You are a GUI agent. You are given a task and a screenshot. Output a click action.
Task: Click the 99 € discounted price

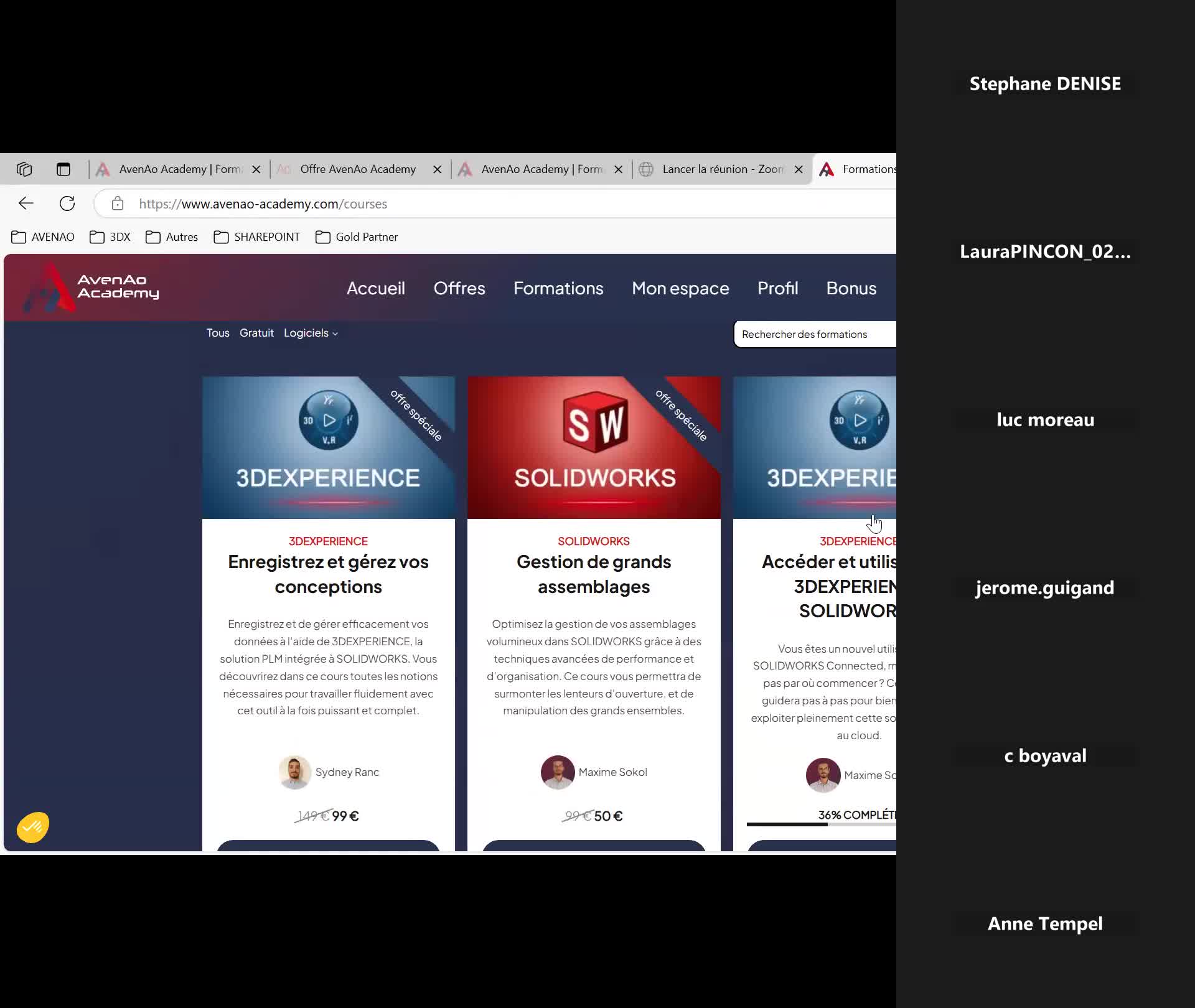(345, 816)
